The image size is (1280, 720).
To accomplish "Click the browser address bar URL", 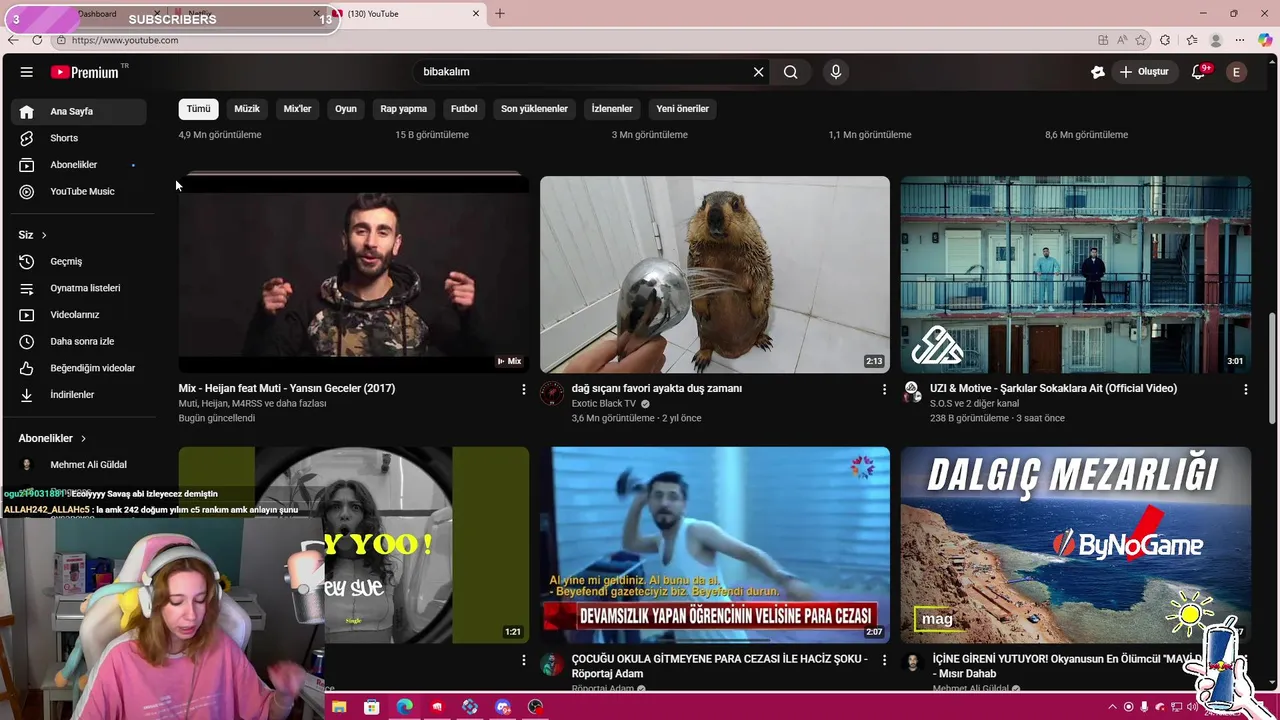I will 125,40.
